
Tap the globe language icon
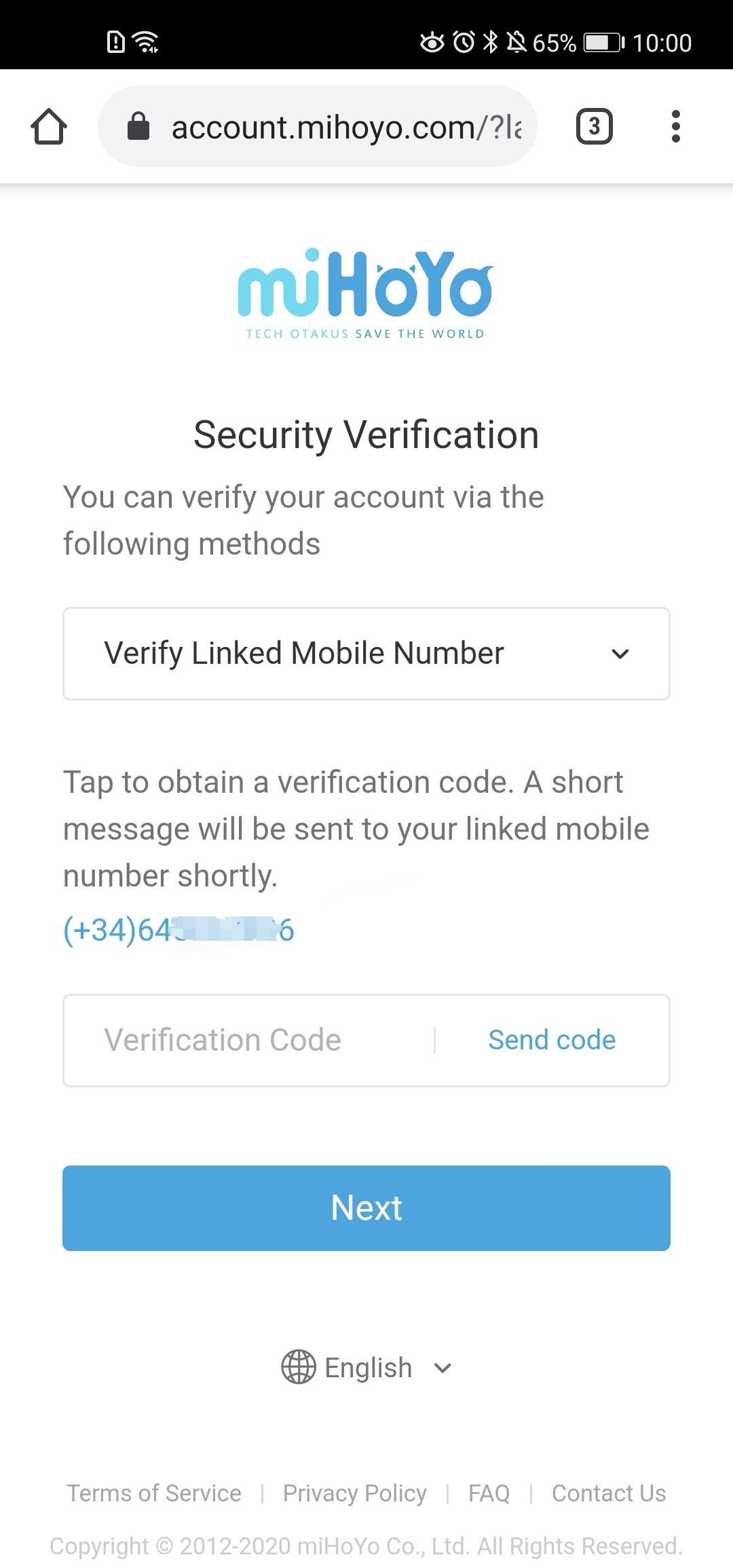pyautogui.click(x=299, y=1368)
